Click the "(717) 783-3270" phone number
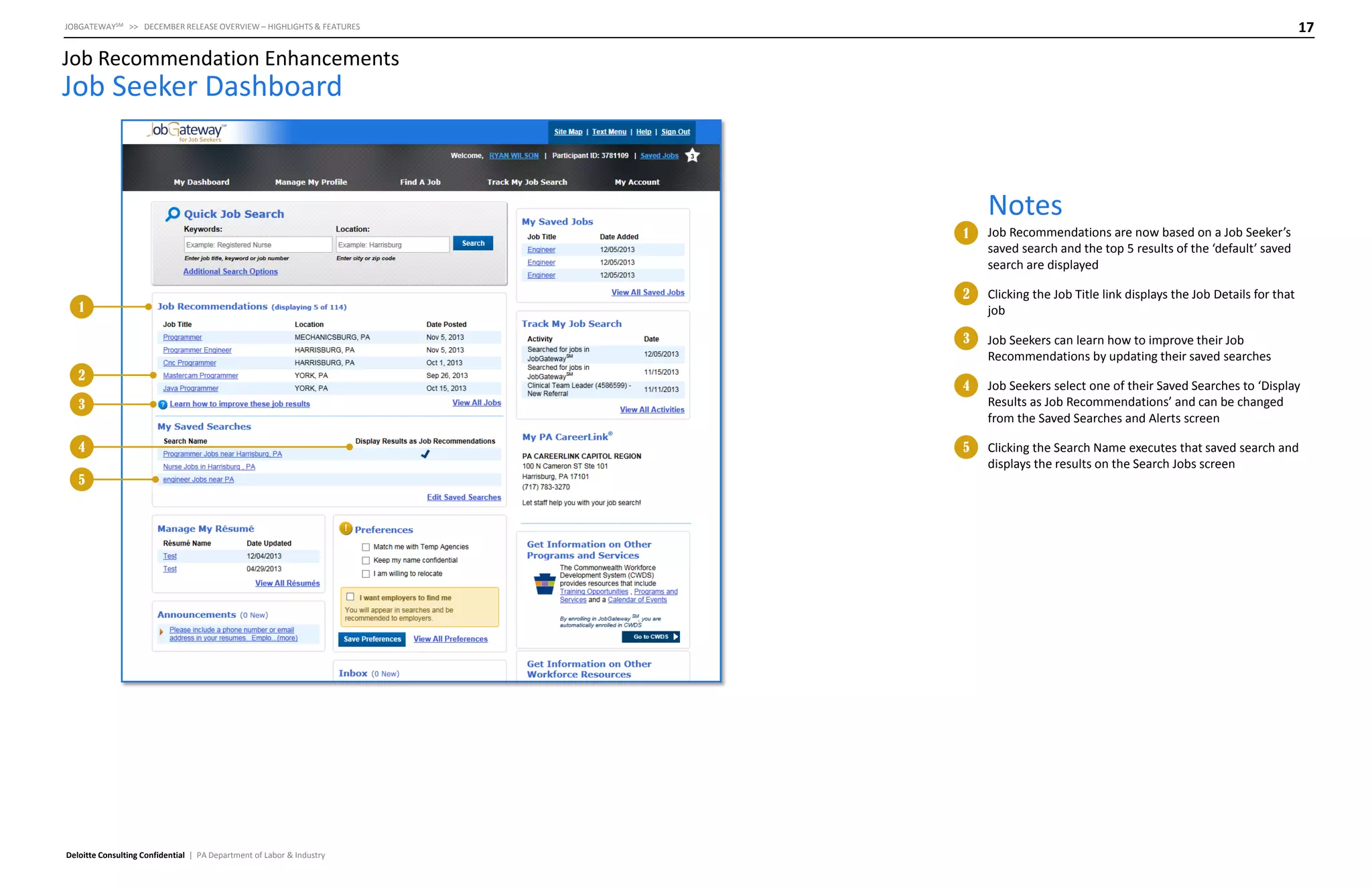This screenshot has height=888, width=1372. [546, 487]
